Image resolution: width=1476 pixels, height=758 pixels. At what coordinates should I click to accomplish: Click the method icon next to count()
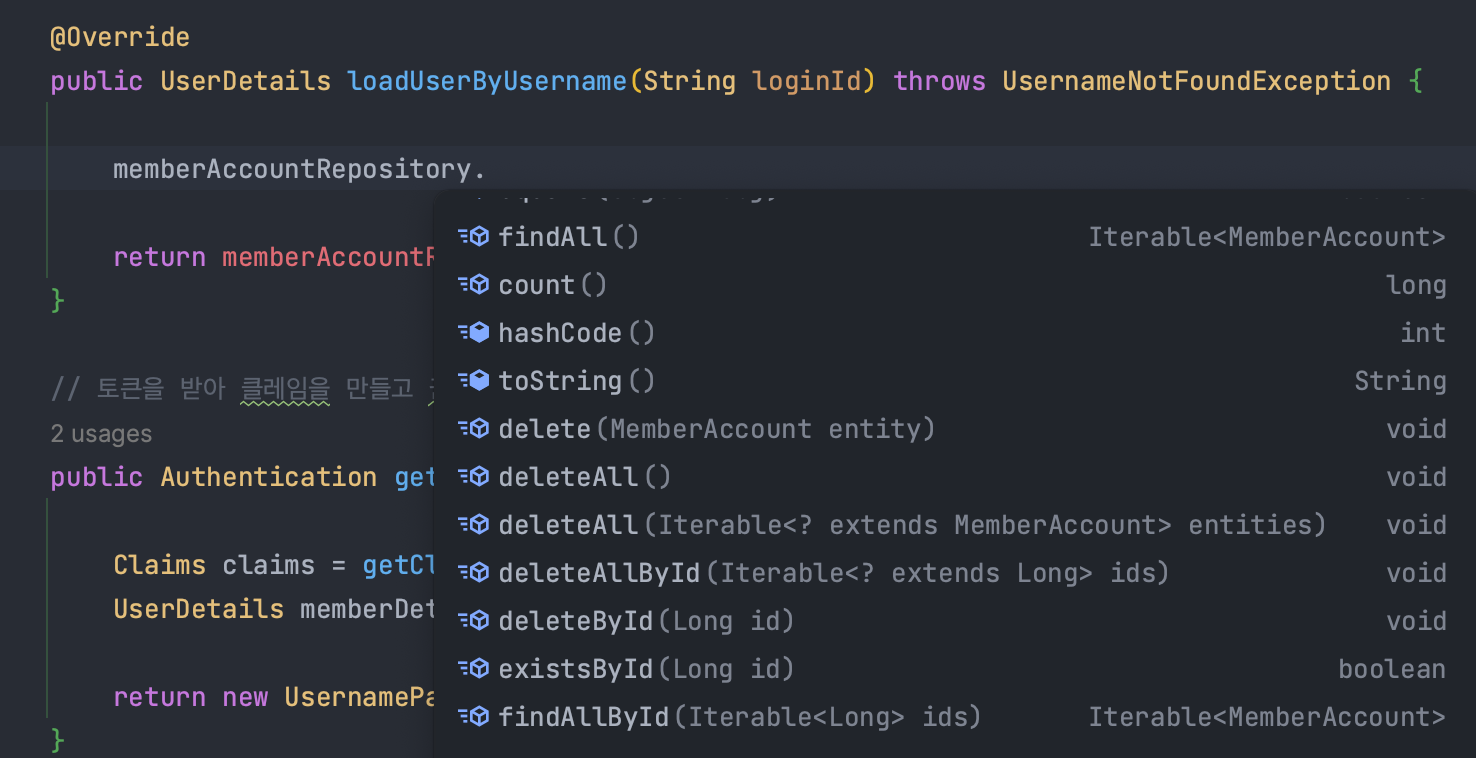tap(474, 284)
